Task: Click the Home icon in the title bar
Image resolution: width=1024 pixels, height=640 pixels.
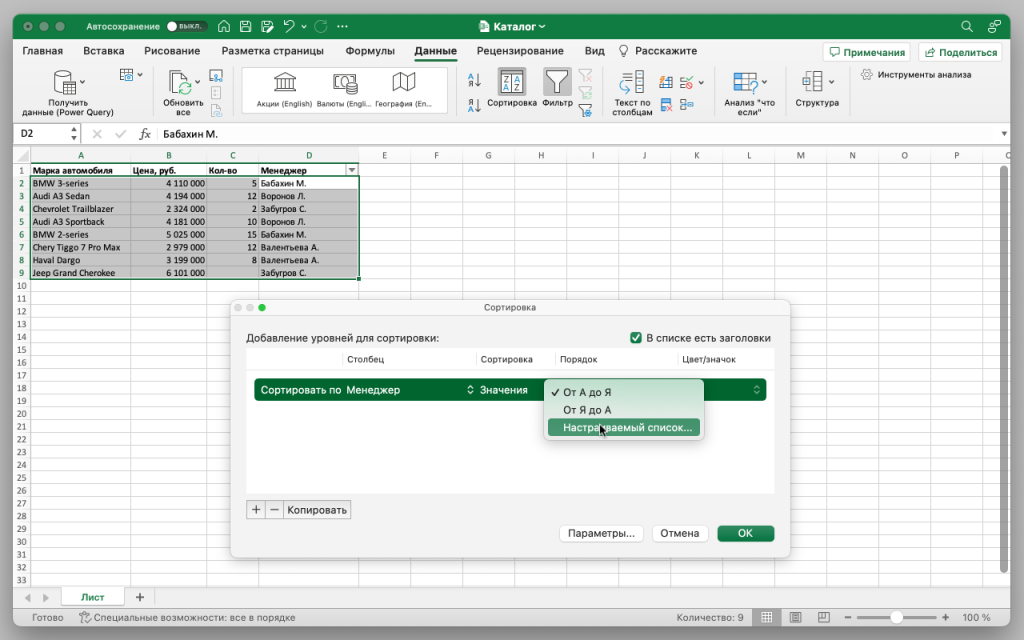Action: pos(224,26)
